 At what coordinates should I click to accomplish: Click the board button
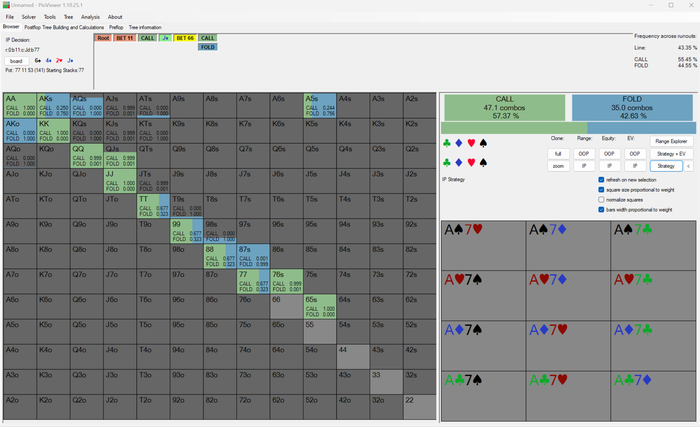17,61
